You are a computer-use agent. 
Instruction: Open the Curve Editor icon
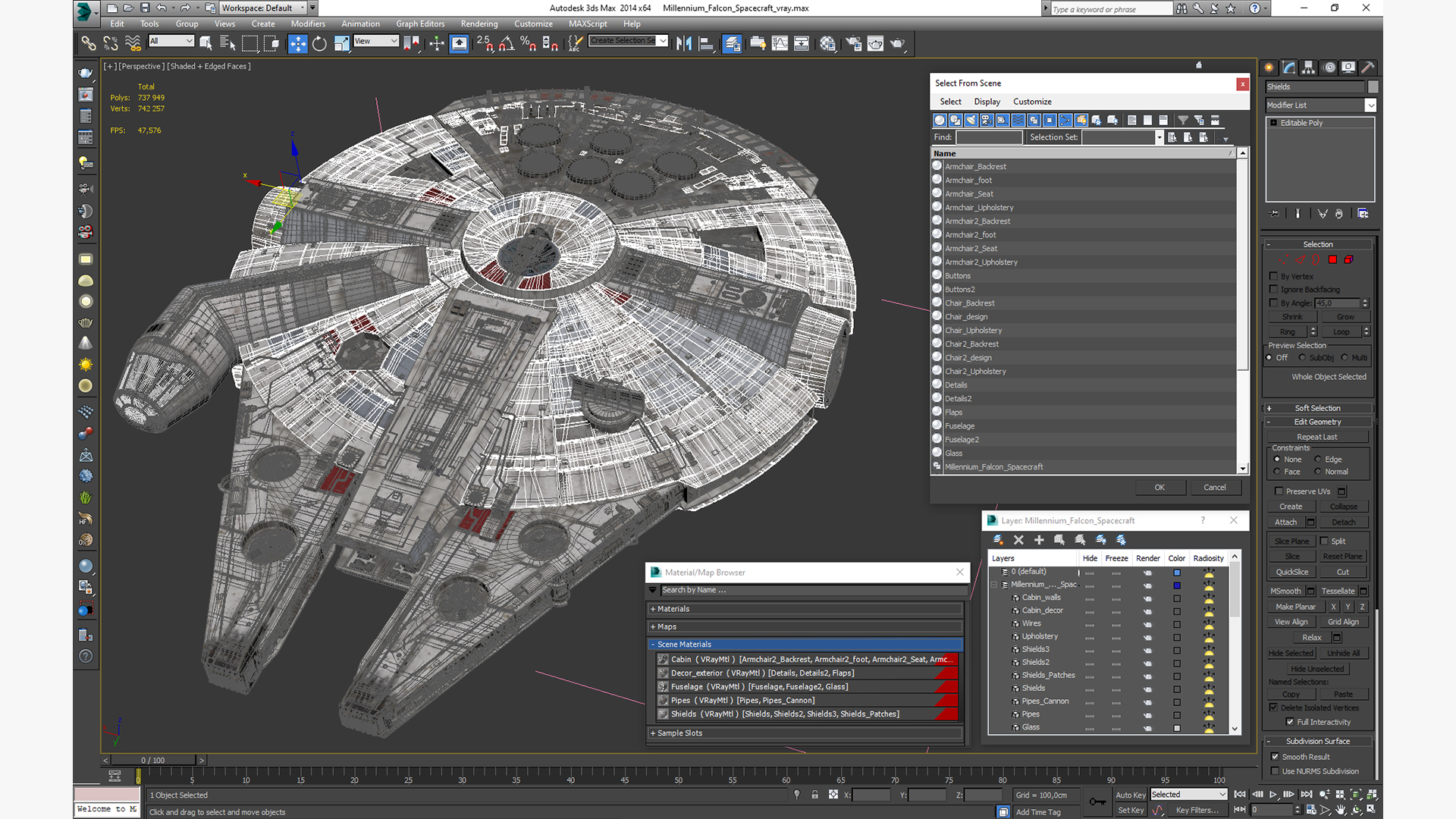click(x=780, y=44)
